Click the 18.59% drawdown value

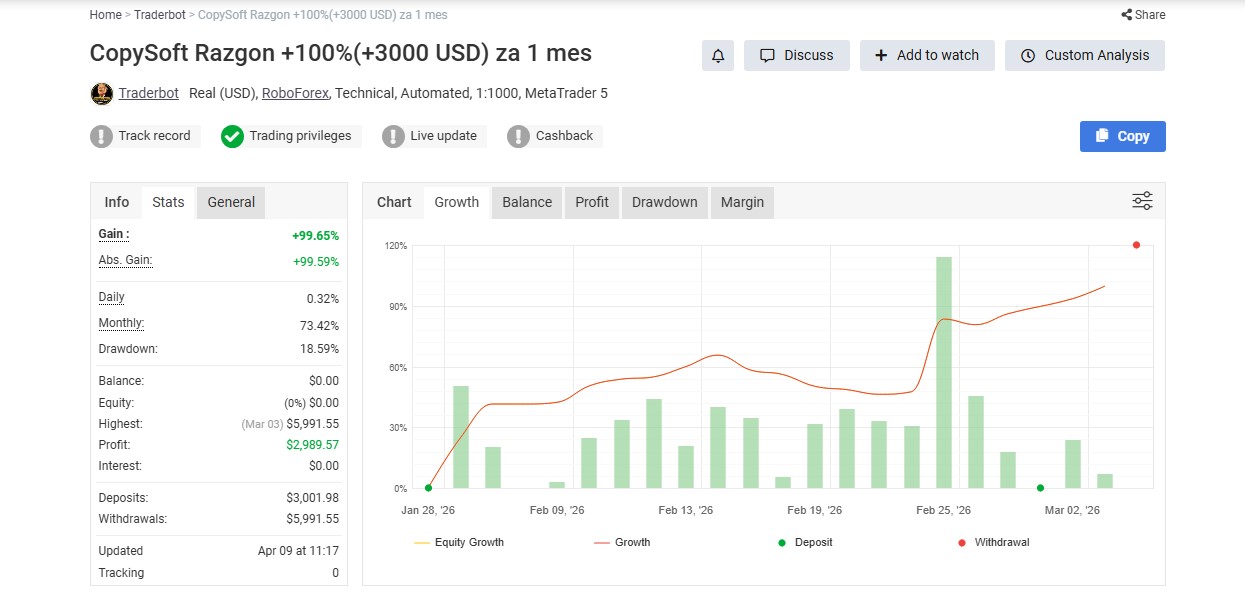coord(320,349)
